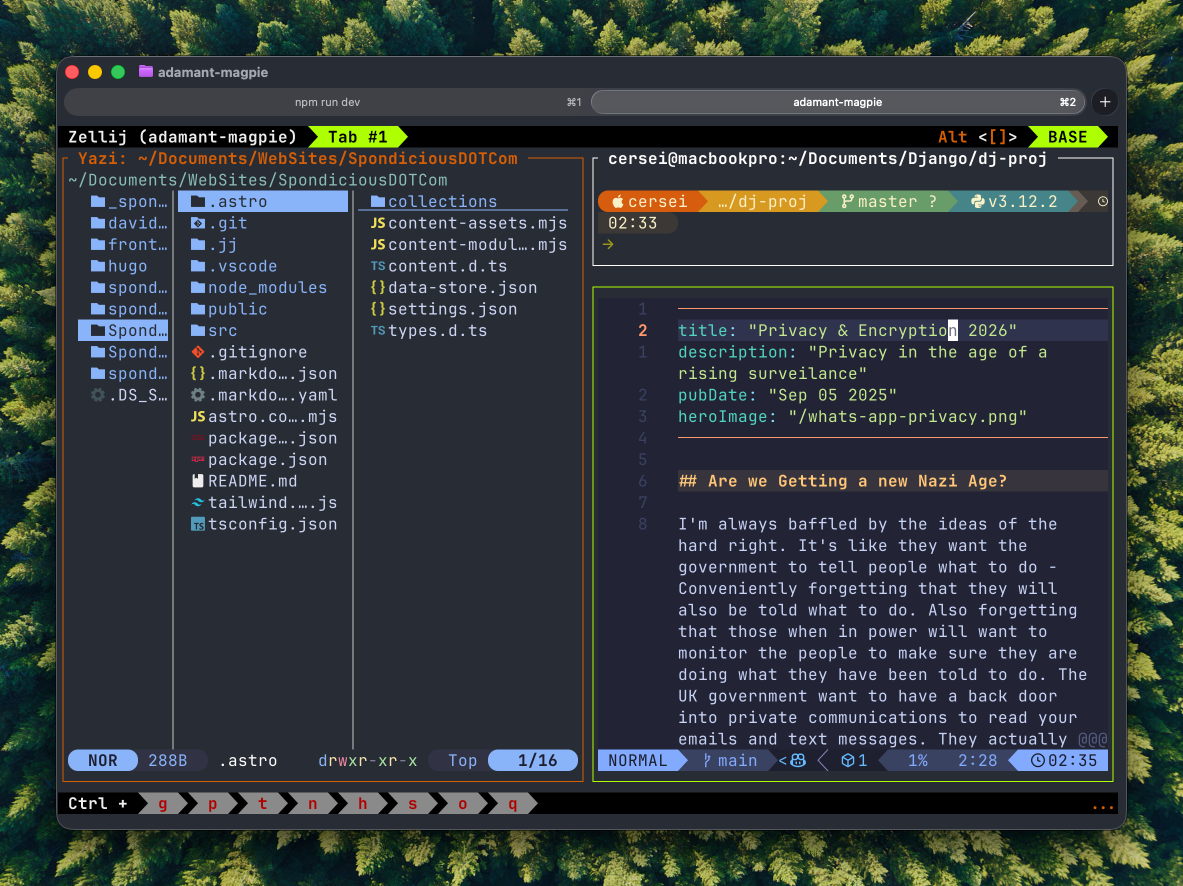Click the Python version segment icon

977,202
